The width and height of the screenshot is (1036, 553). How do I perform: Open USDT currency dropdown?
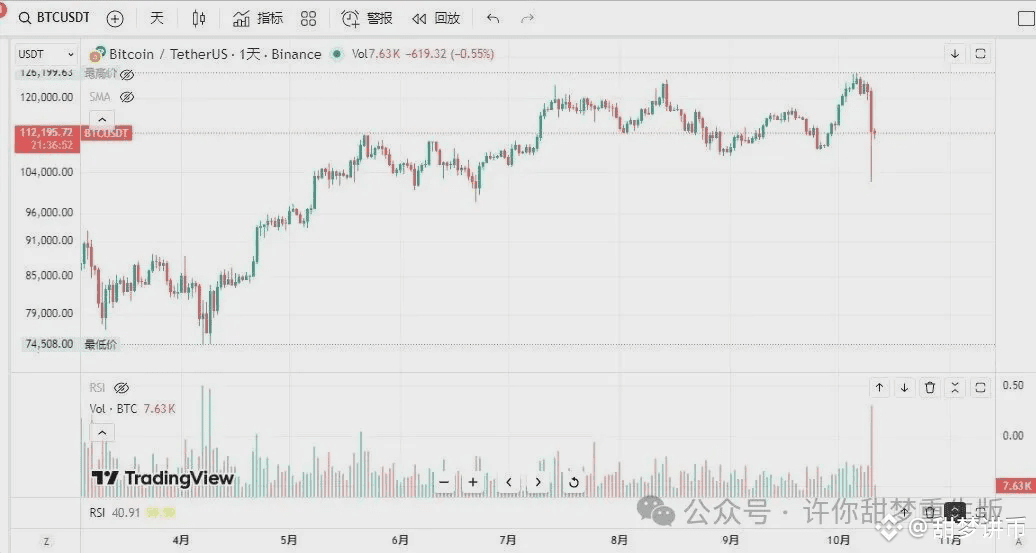pyautogui.click(x=46, y=54)
